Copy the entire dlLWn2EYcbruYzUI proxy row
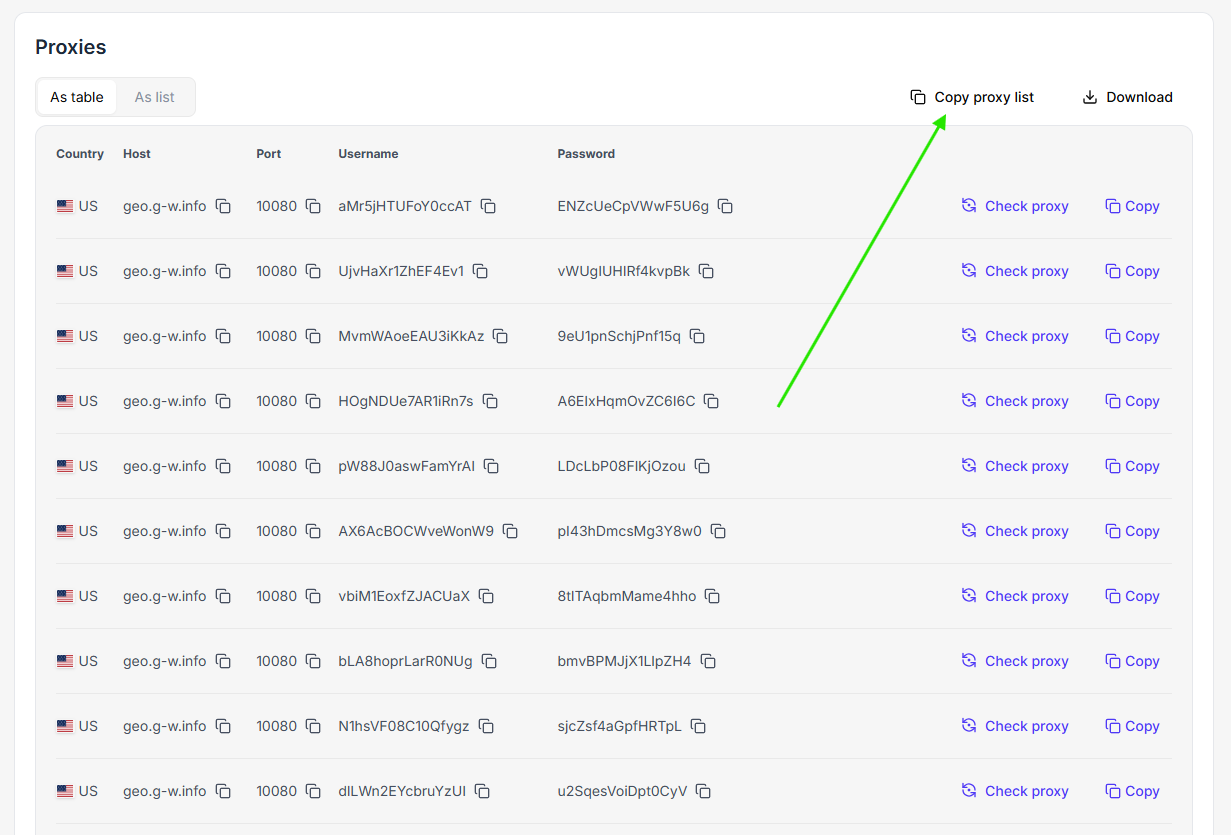 [1132, 791]
